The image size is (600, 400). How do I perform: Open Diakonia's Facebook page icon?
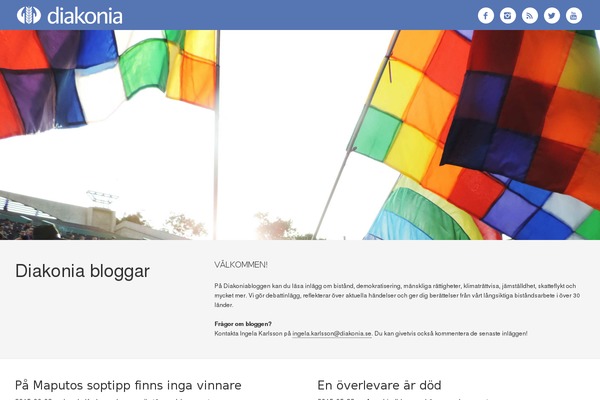[486, 16]
